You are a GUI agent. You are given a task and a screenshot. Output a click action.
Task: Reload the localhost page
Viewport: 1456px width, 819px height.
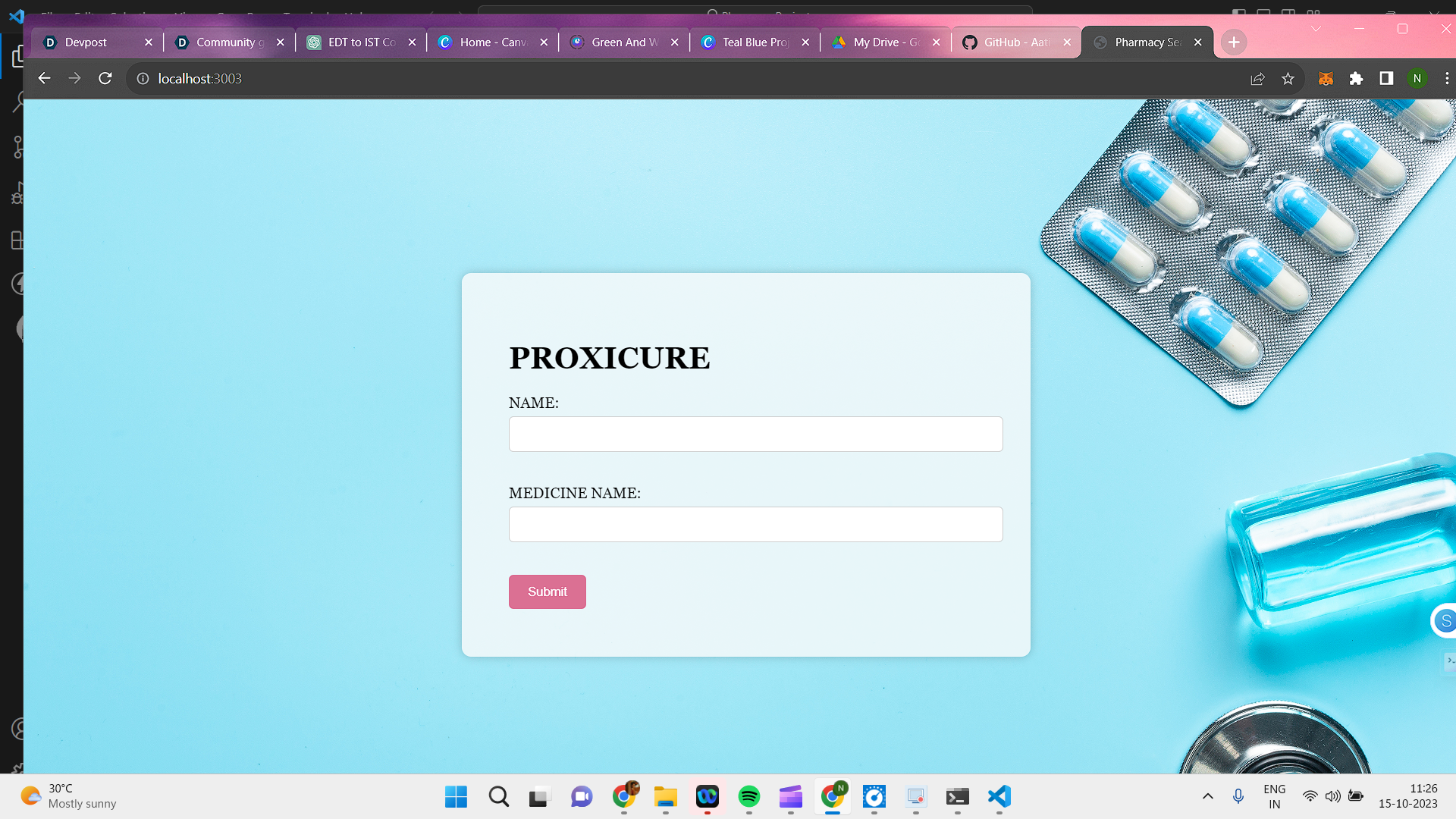105,78
